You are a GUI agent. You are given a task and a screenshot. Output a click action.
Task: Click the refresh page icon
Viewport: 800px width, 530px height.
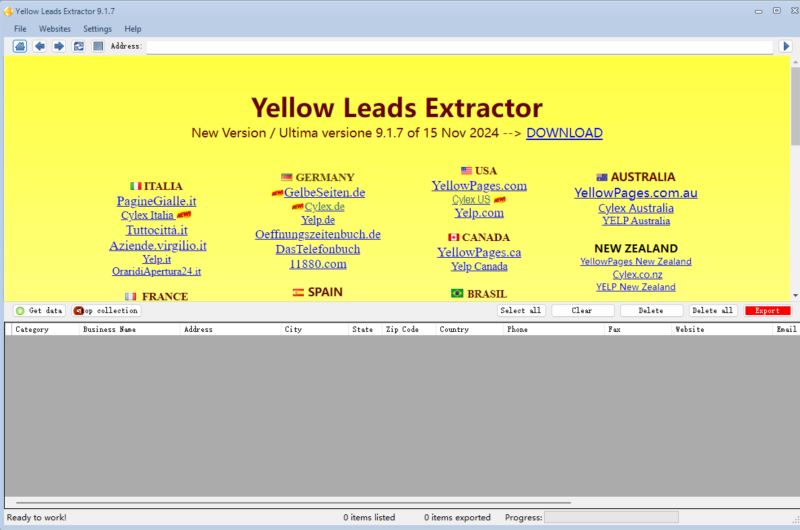click(x=79, y=46)
